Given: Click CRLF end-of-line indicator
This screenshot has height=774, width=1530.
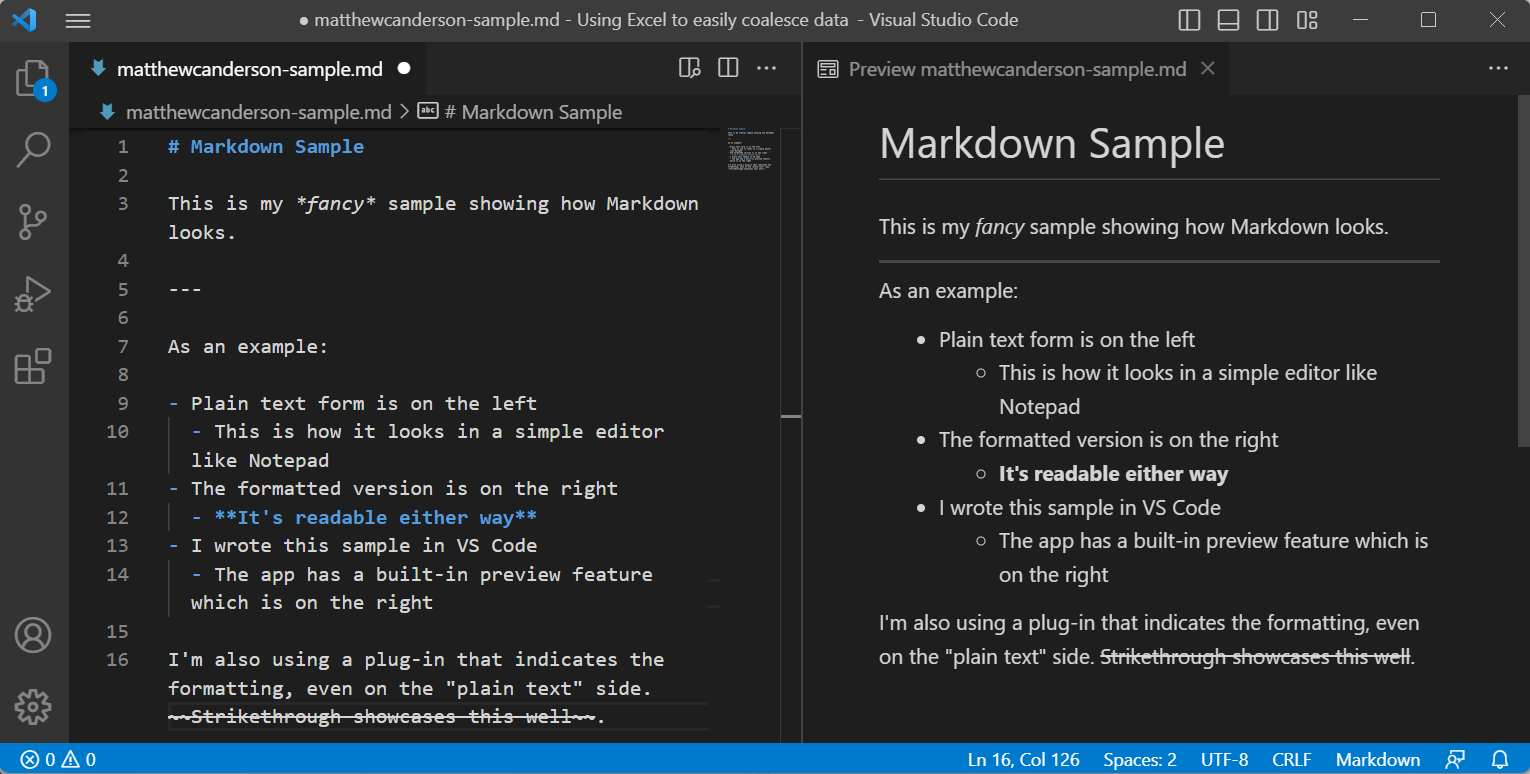Looking at the screenshot, I should tap(1292, 759).
